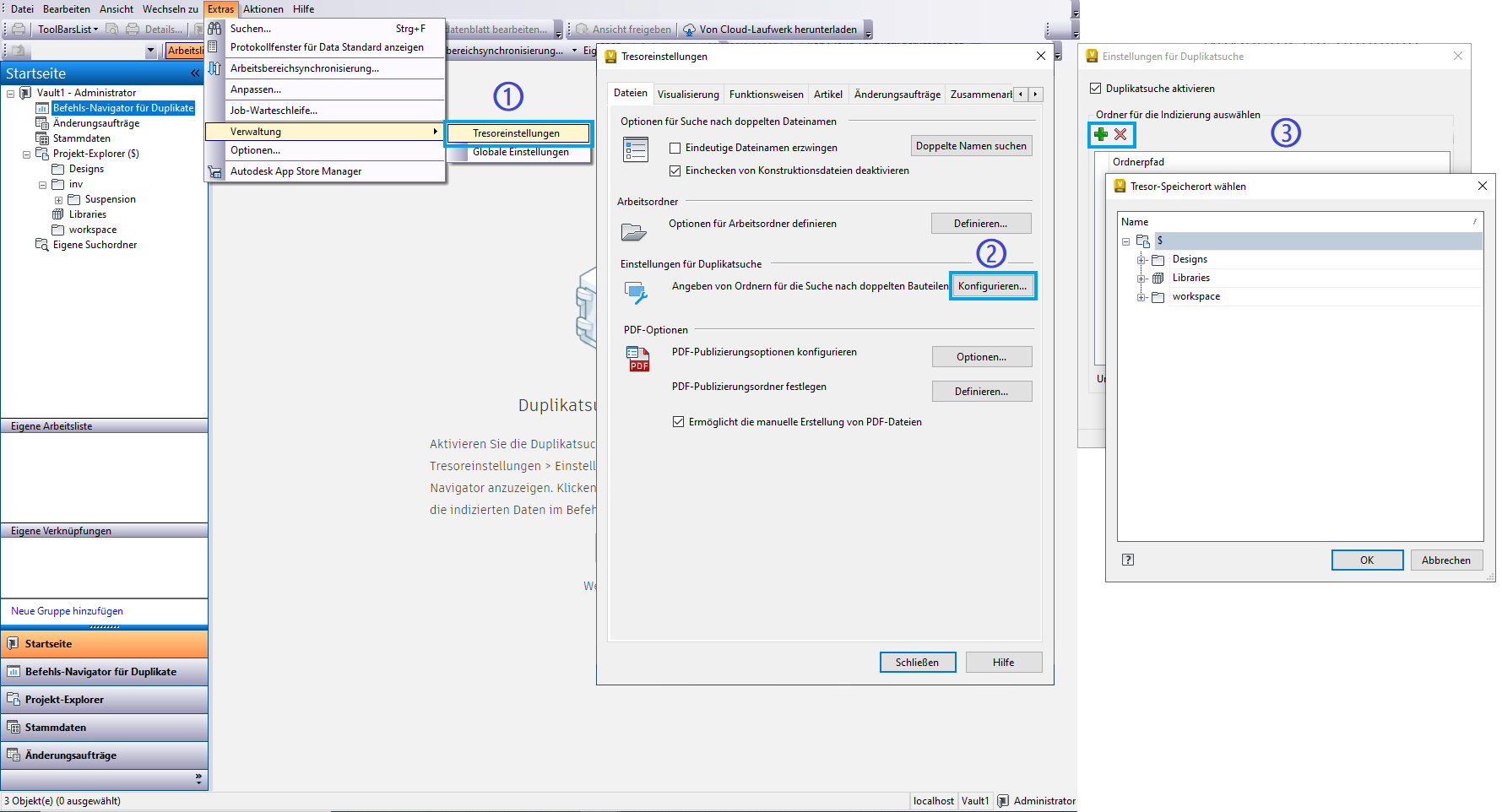
Task: Expand Designs in the Tresor-Speicherort dialog
Action: [1141, 260]
